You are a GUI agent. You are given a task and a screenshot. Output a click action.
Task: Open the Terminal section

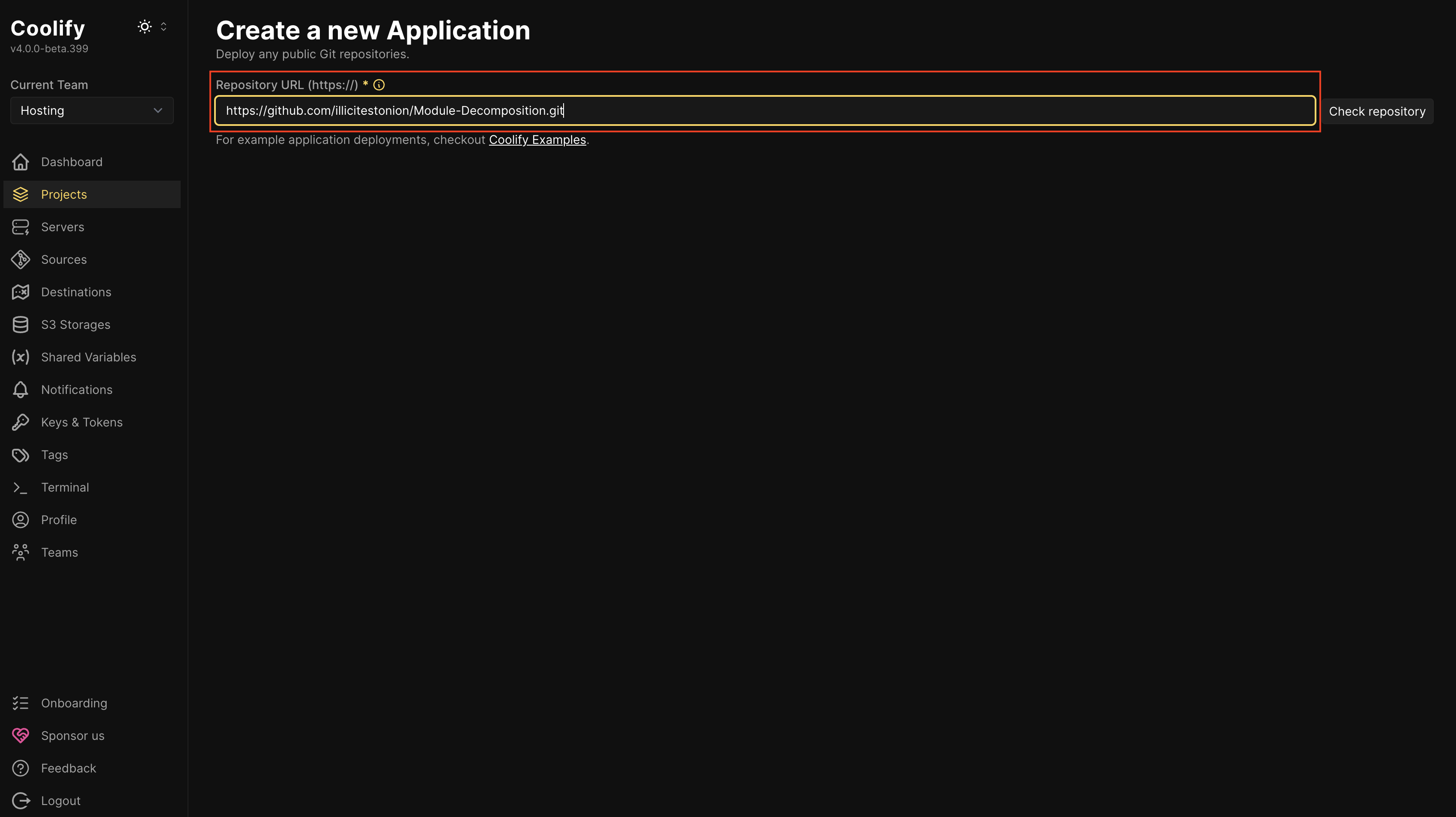coord(65,487)
